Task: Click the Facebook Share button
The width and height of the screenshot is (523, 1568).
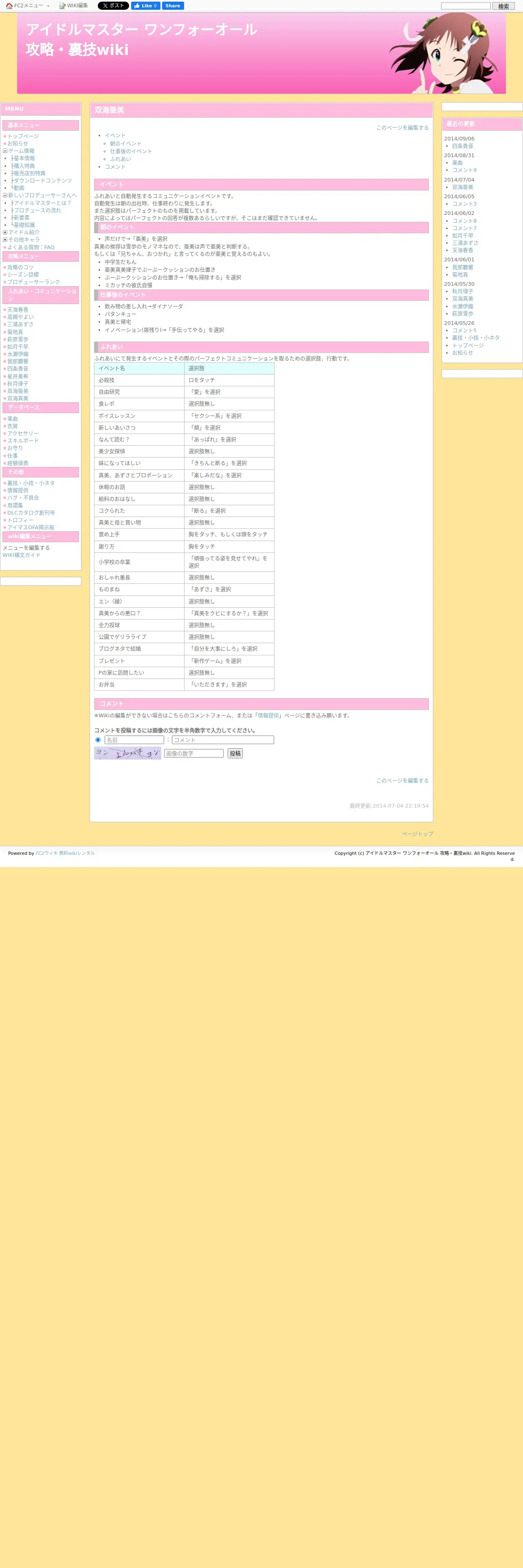Action: (x=173, y=5)
